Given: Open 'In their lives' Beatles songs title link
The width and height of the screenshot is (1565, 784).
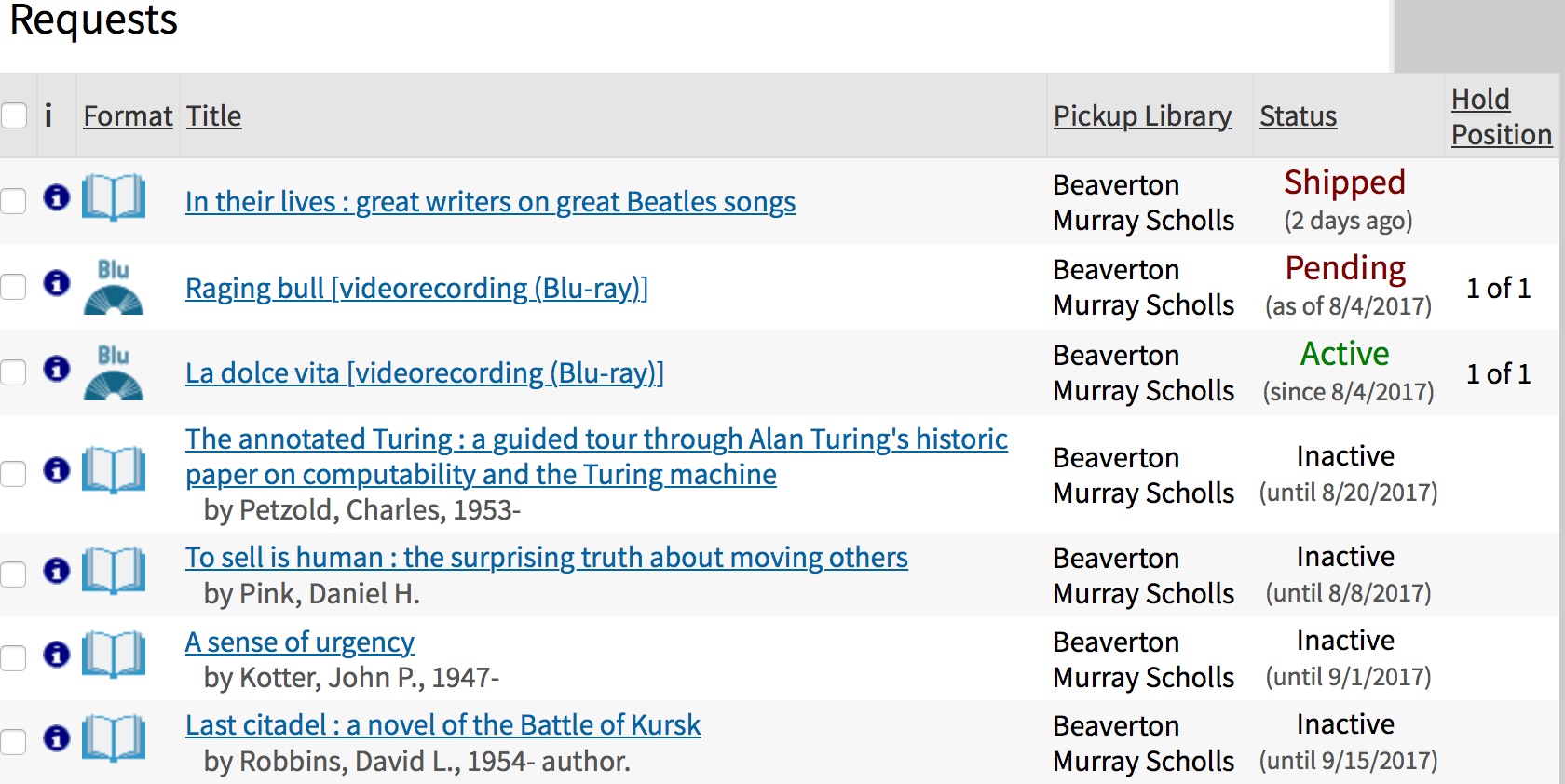Looking at the screenshot, I should [490, 201].
